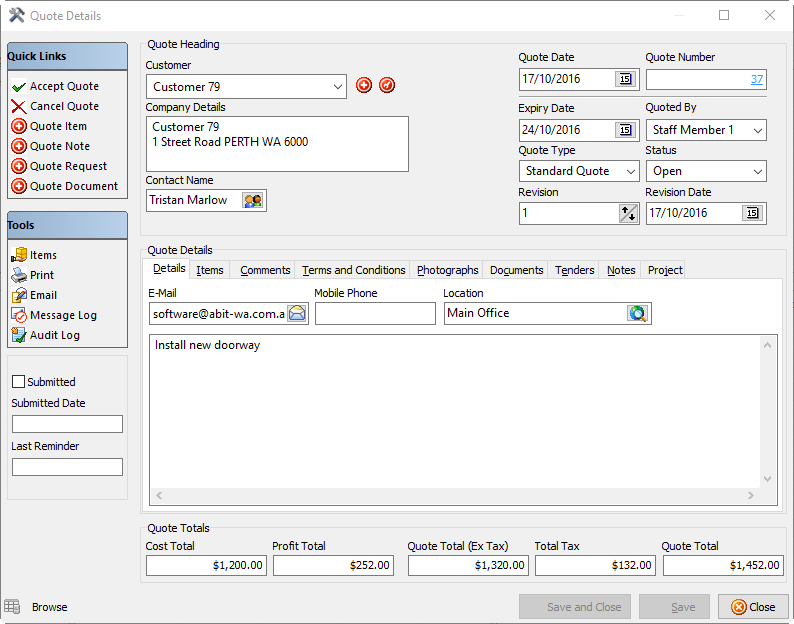
Task: Click the edit customer icon beside Customer dropdown
Action: point(387,86)
